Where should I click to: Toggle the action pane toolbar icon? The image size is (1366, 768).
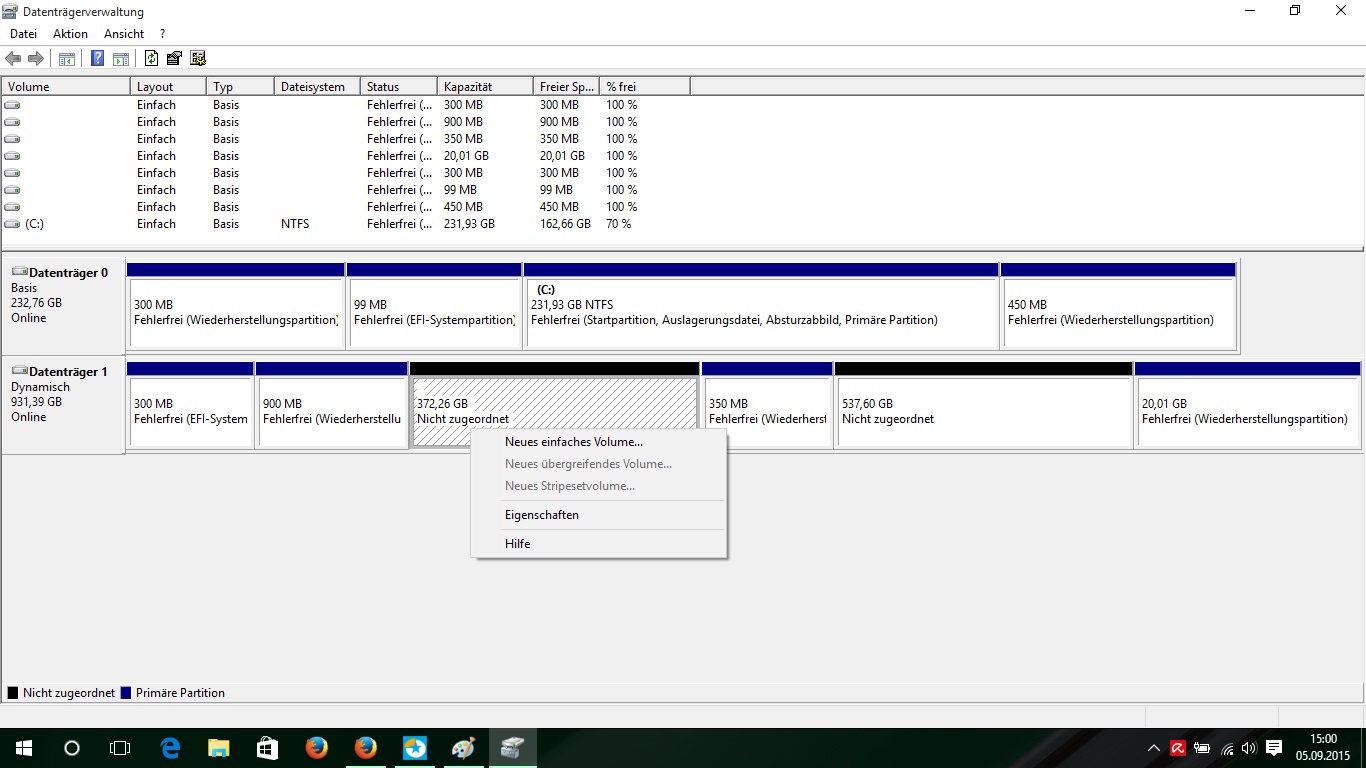(x=120, y=58)
